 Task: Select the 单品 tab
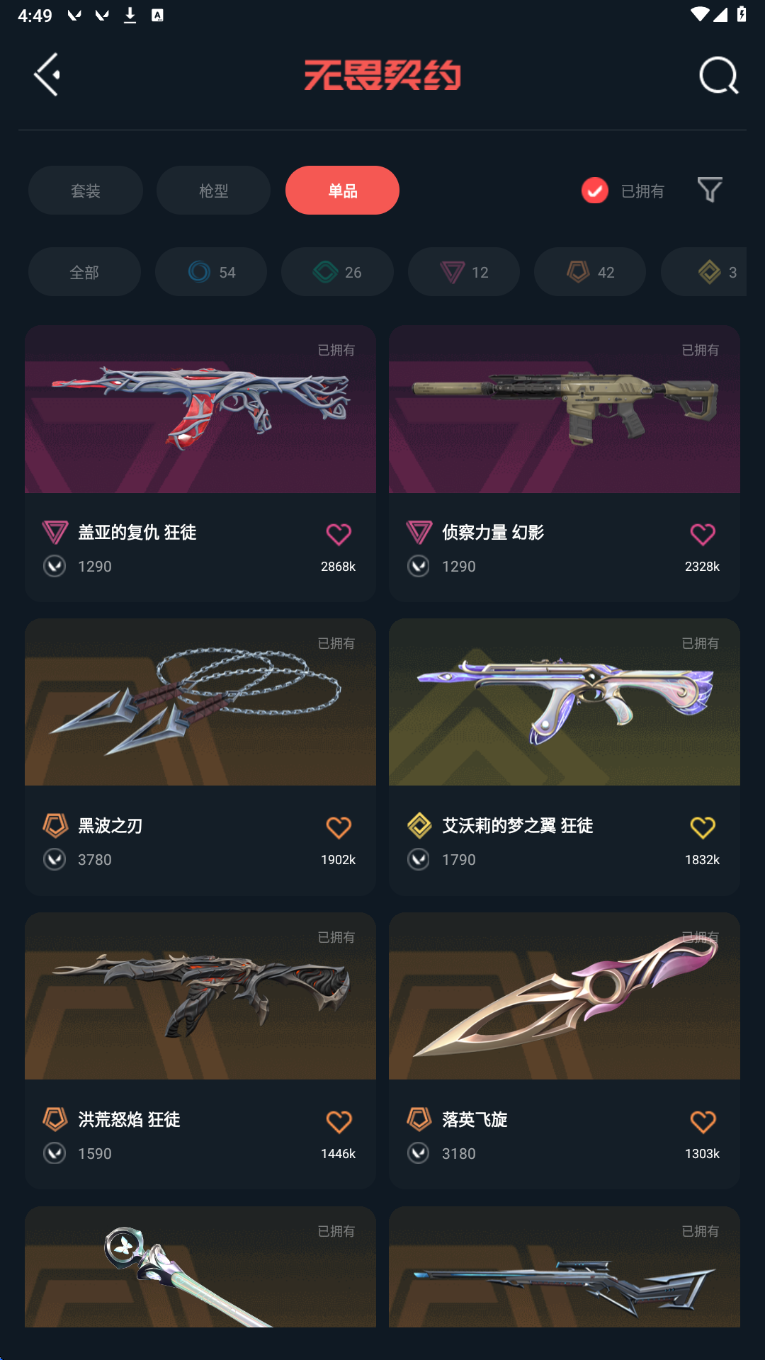(342, 190)
